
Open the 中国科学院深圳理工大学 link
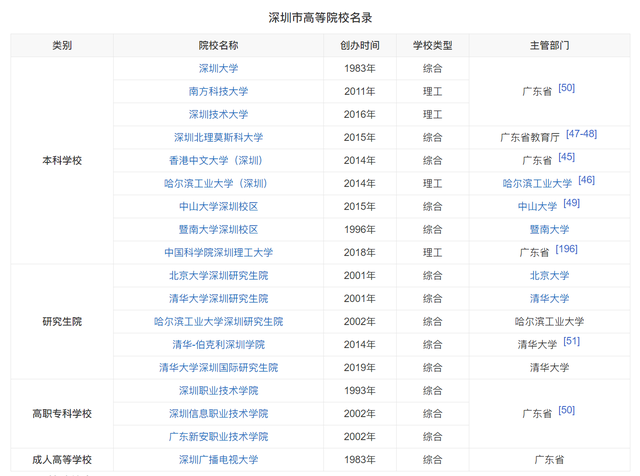point(218,253)
